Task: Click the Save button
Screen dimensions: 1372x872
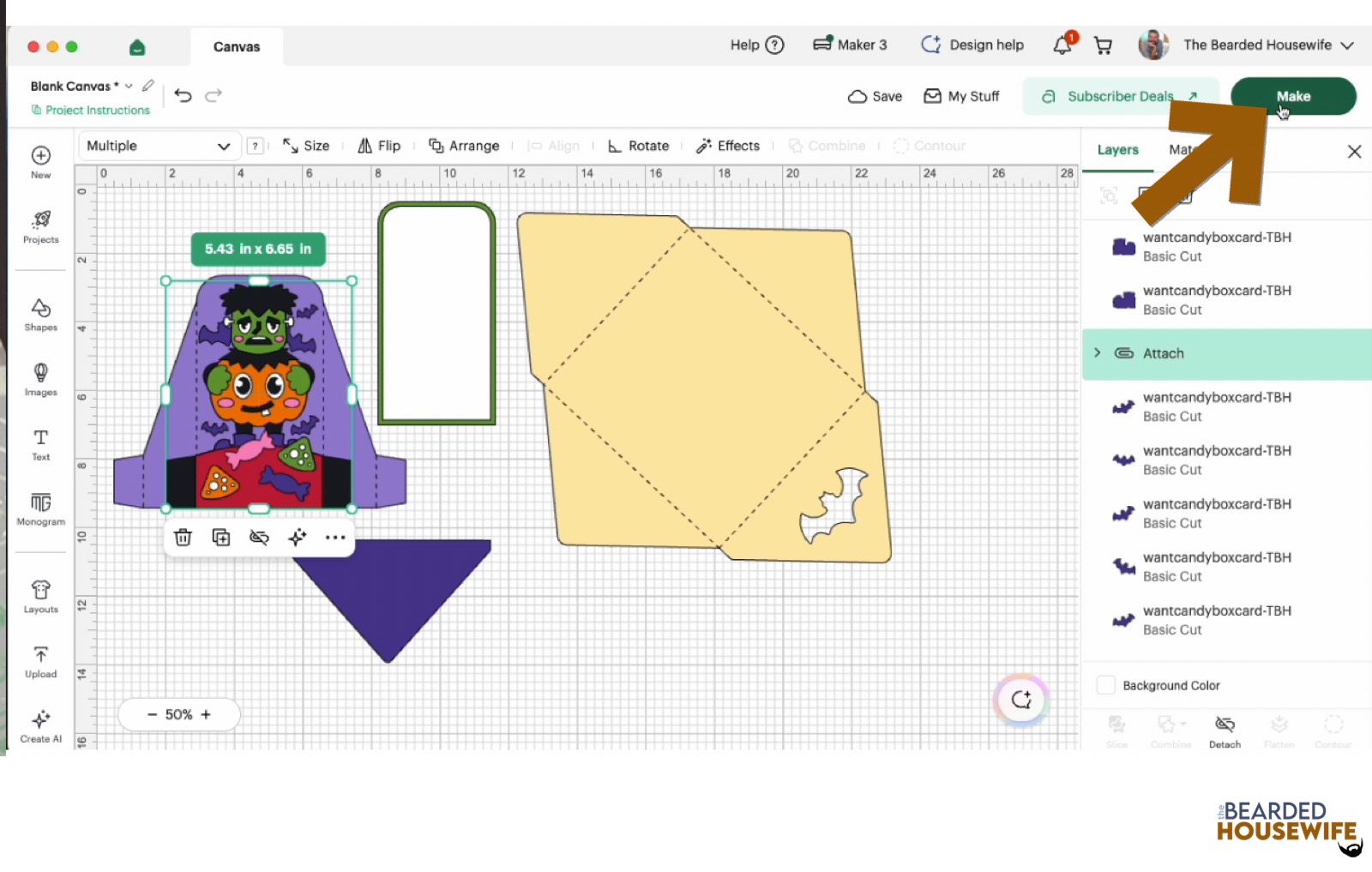Action: (x=875, y=96)
